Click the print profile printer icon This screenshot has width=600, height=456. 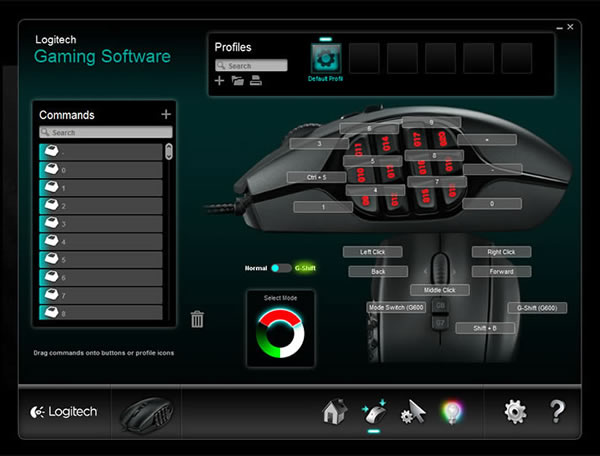[x=256, y=81]
